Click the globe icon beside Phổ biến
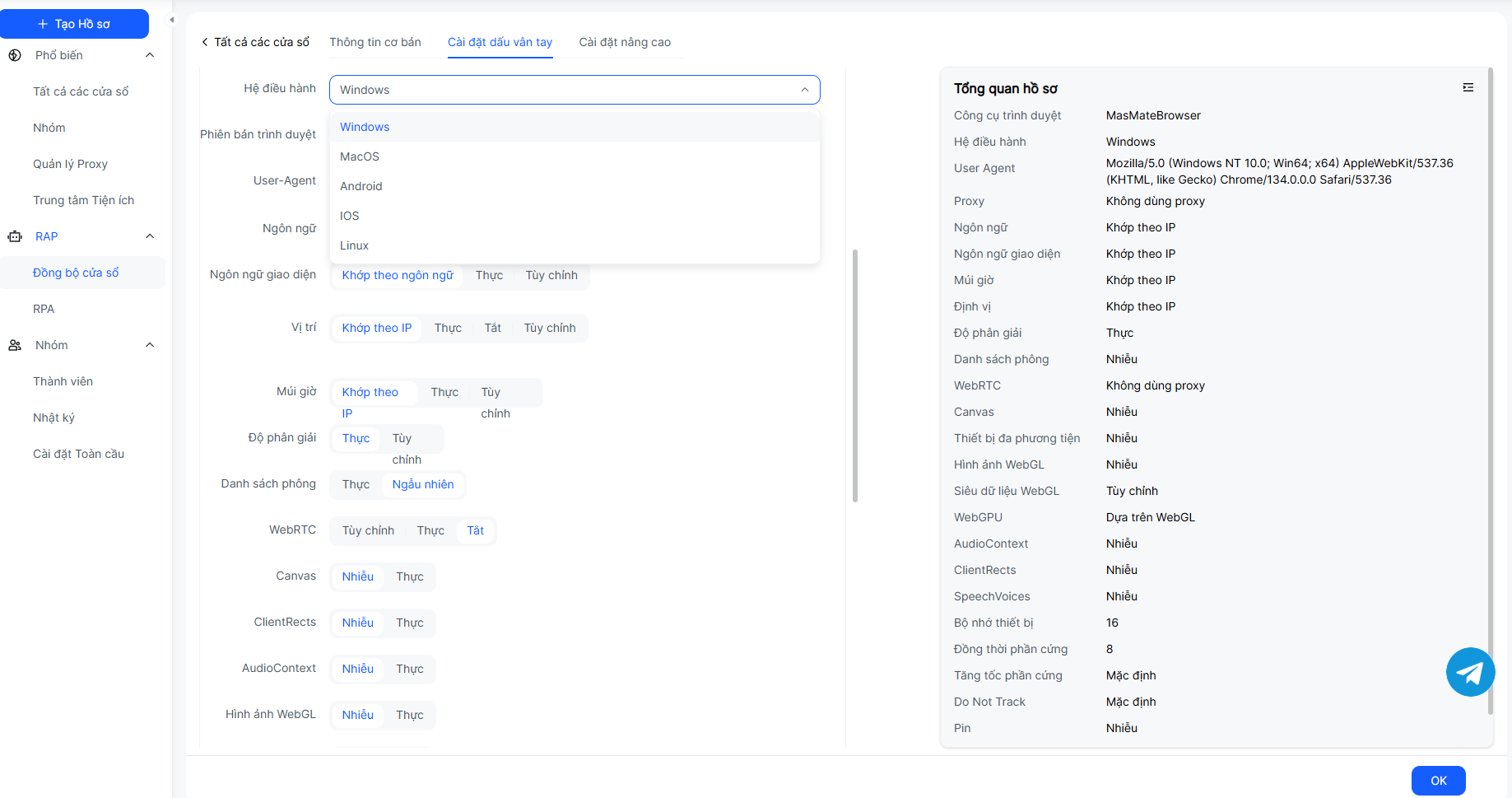The width and height of the screenshot is (1512, 798). [15, 55]
